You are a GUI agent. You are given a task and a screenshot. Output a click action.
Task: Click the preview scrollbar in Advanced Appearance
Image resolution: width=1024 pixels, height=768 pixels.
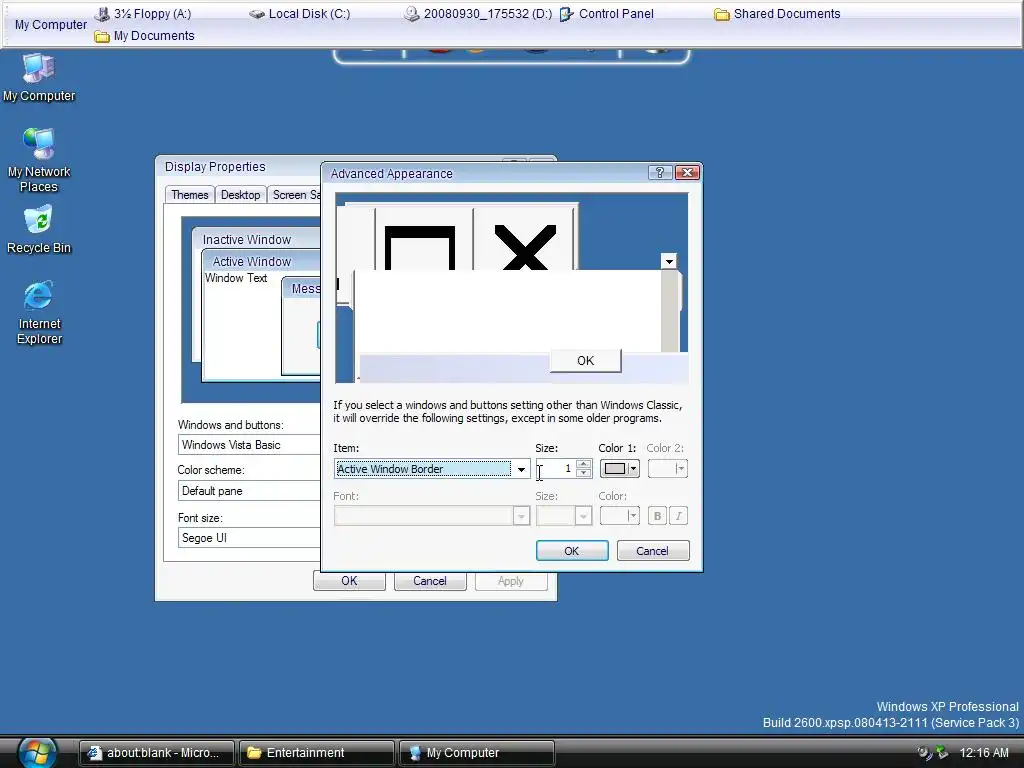coord(669,310)
